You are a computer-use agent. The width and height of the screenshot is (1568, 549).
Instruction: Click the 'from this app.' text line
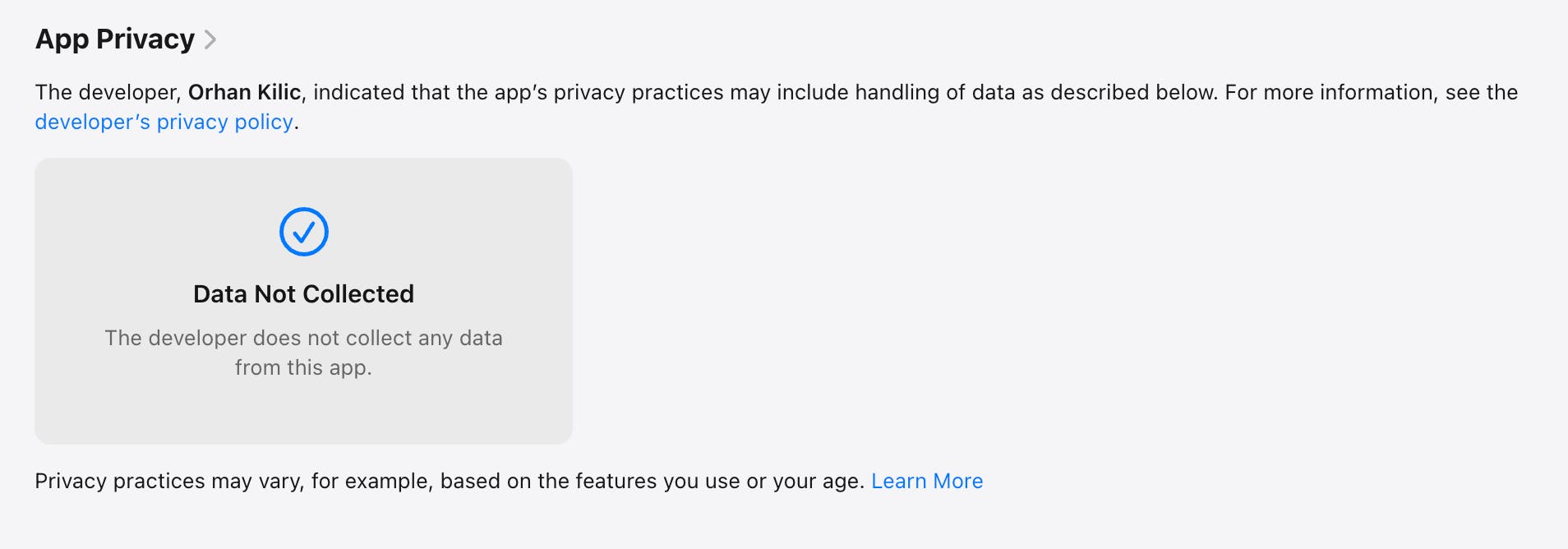303,367
